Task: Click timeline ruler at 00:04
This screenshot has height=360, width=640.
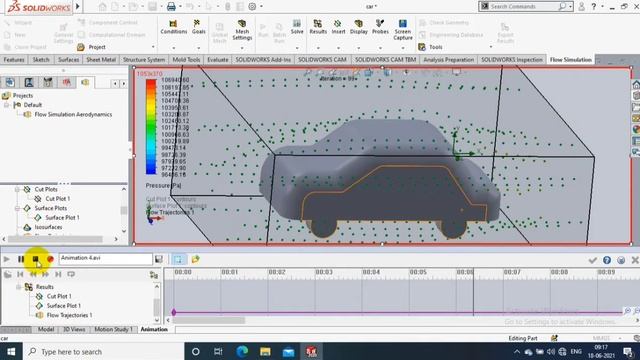Action: coord(371,272)
